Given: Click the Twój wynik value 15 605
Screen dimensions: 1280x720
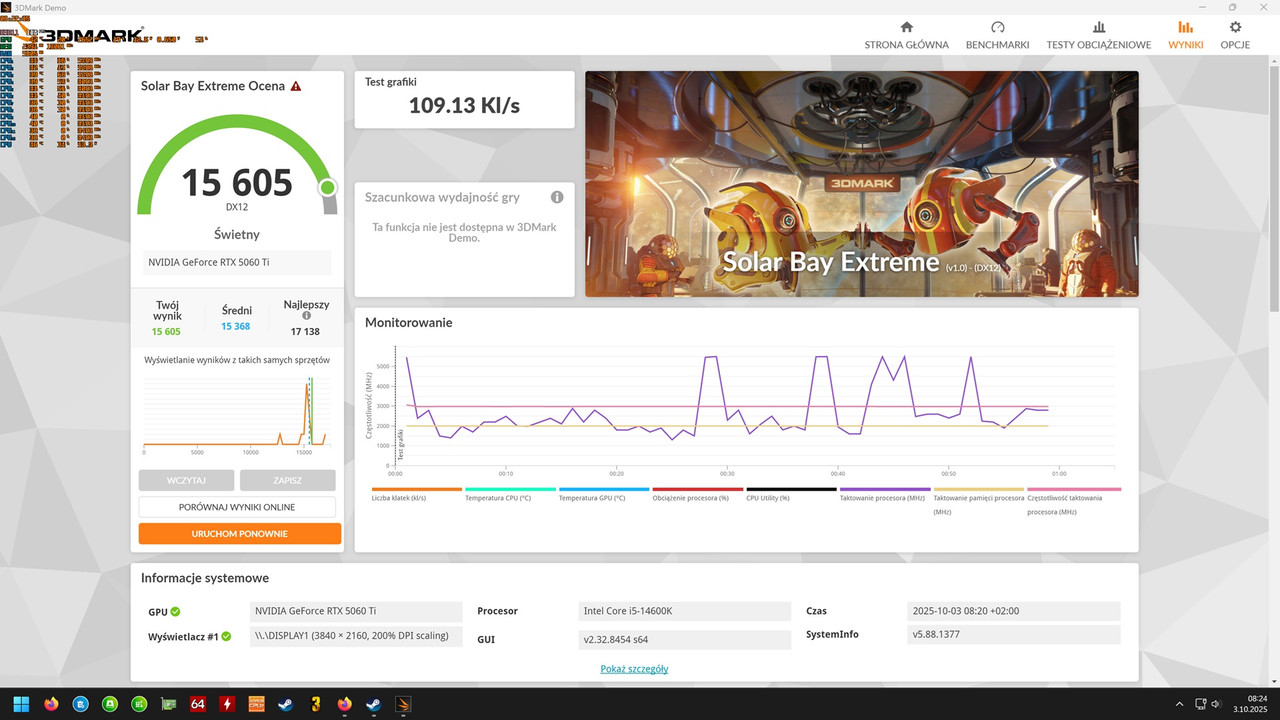Looking at the screenshot, I should pyautogui.click(x=166, y=331).
